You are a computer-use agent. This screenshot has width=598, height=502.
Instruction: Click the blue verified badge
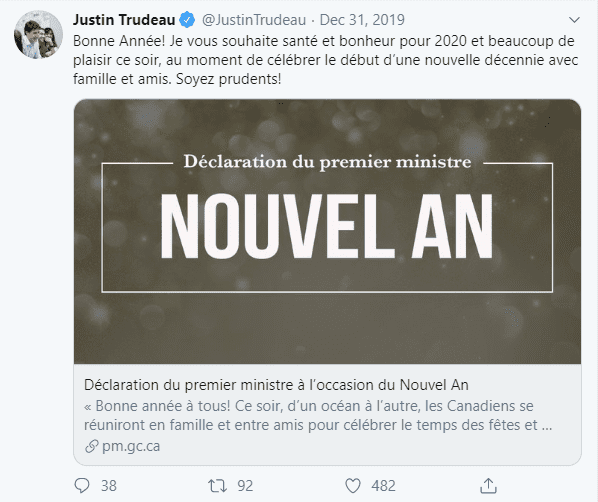[187, 20]
